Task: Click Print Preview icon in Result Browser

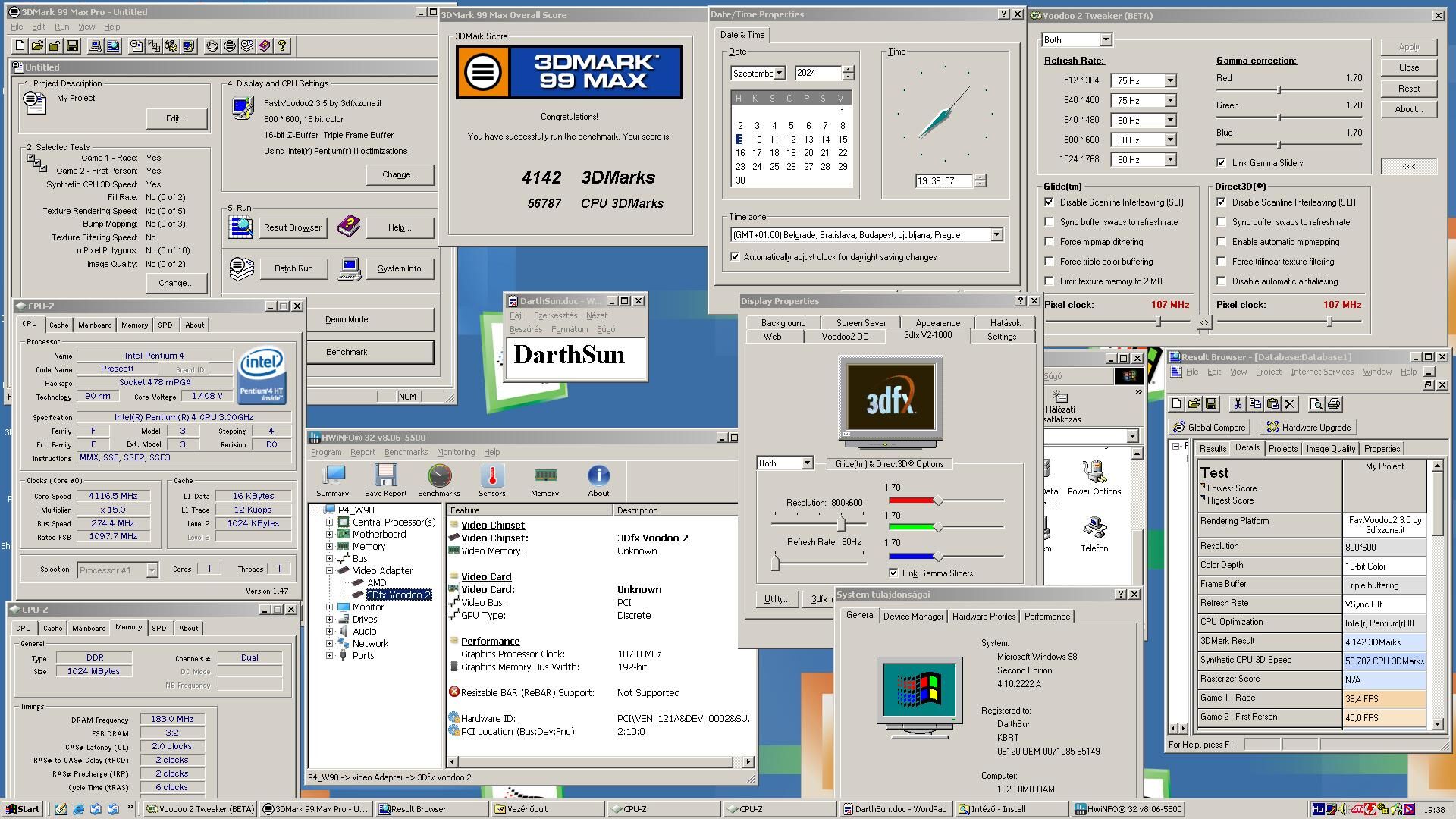Action: pyautogui.click(x=1316, y=404)
